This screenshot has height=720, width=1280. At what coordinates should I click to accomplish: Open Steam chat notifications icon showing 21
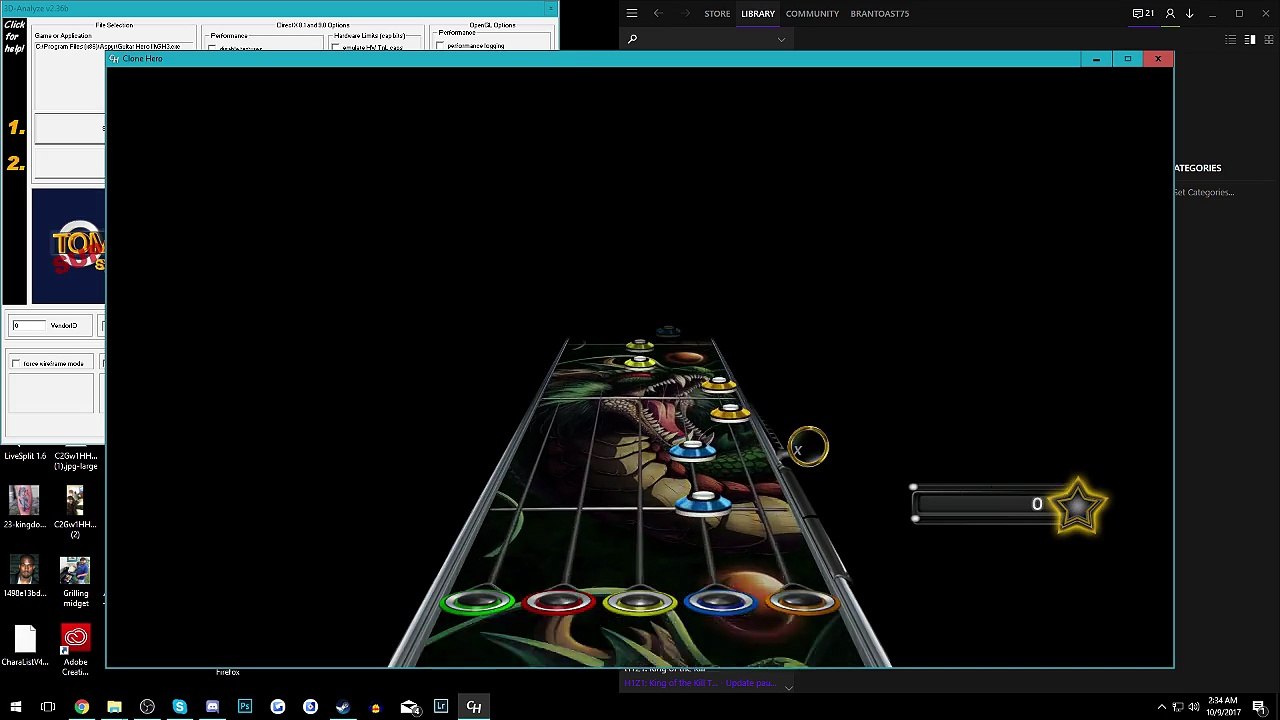[x=1143, y=13]
